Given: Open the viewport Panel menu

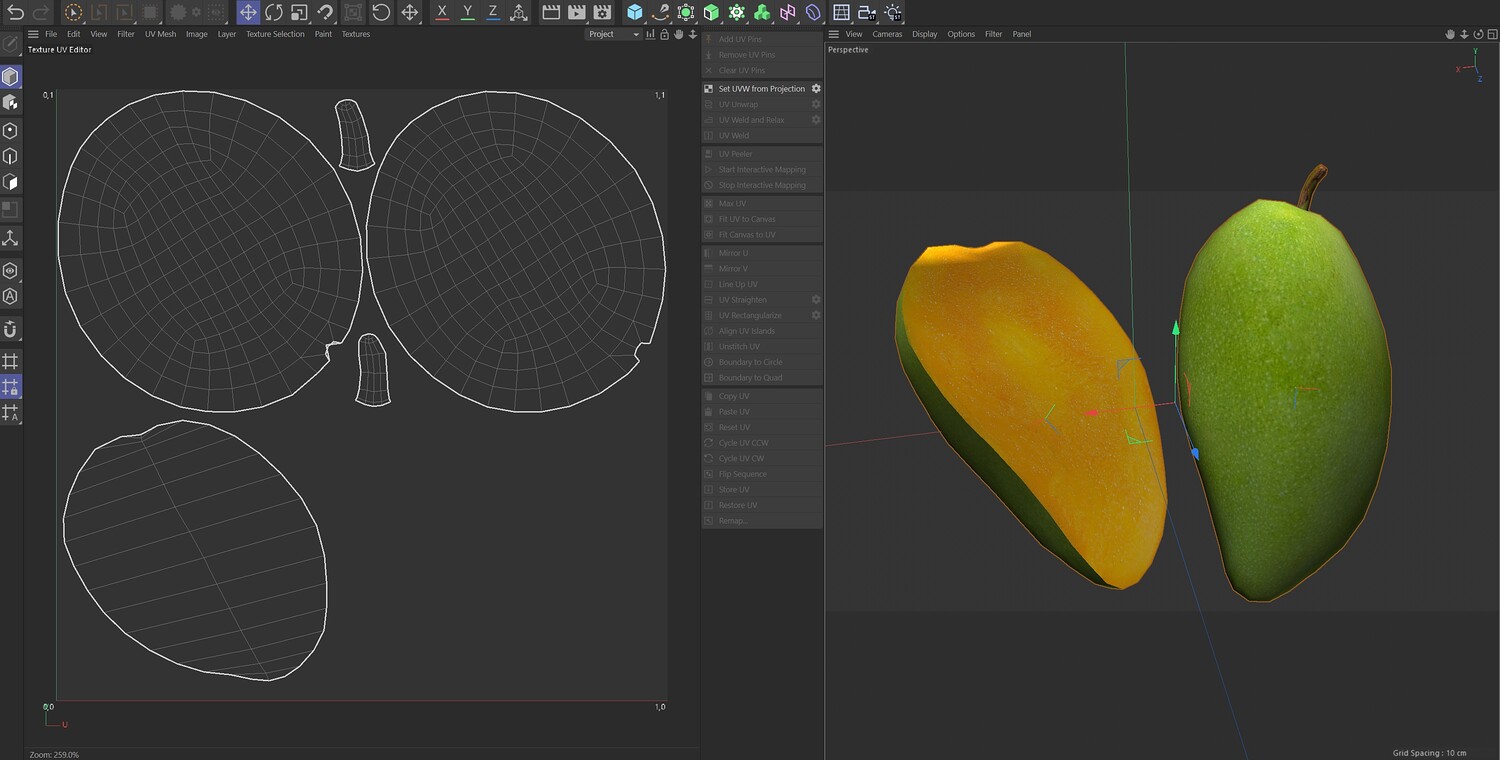Looking at the screenshot, I should point(1021,34).
